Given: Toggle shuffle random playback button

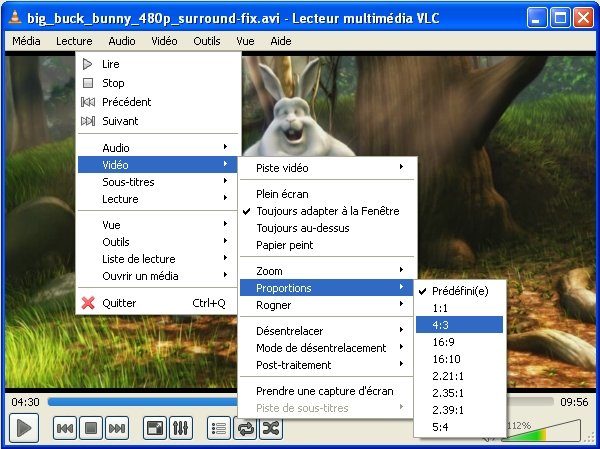Looking at the screenshot, I should coord(271,428).
